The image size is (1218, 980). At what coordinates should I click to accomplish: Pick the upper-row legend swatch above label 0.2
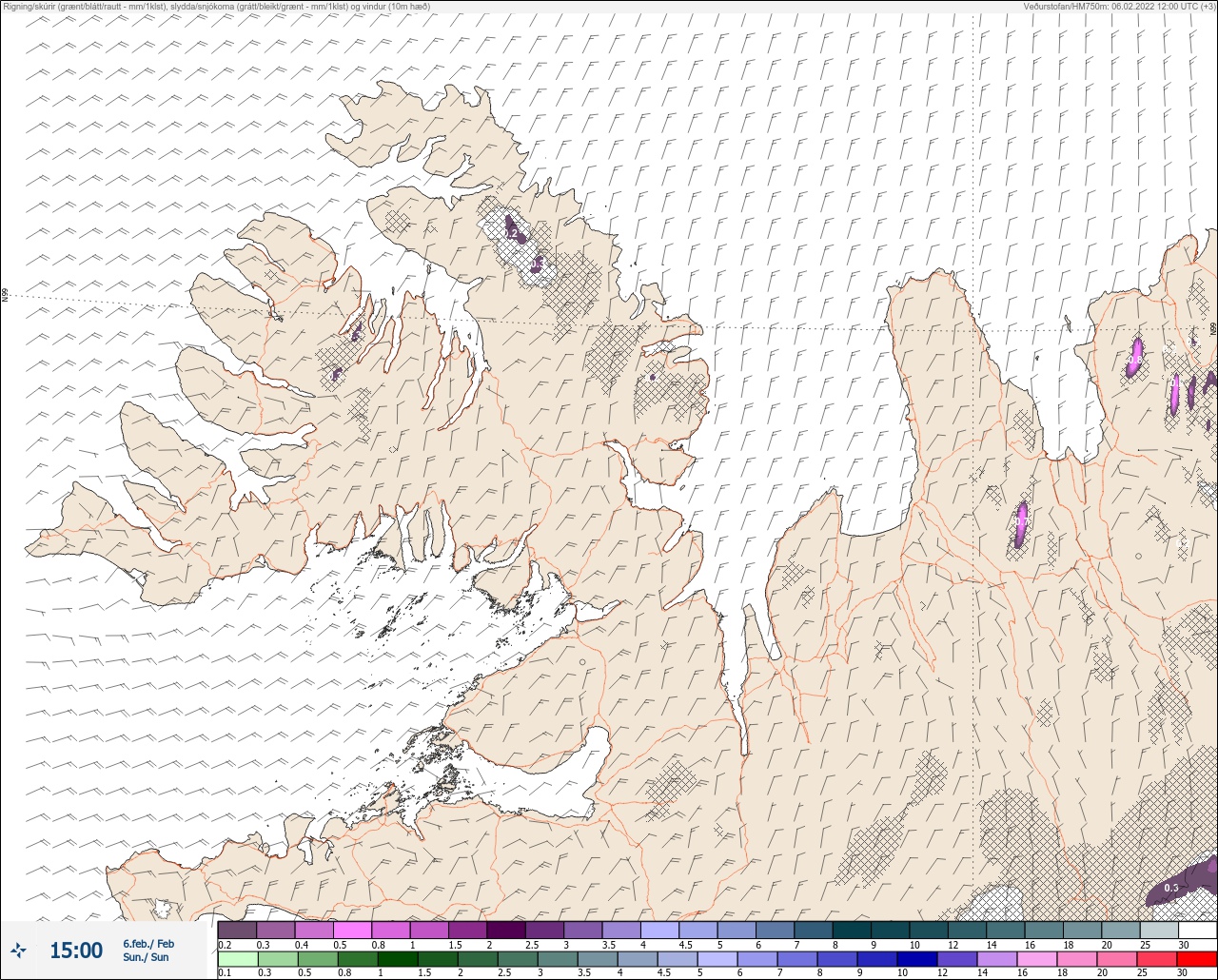tap(237, 930)
